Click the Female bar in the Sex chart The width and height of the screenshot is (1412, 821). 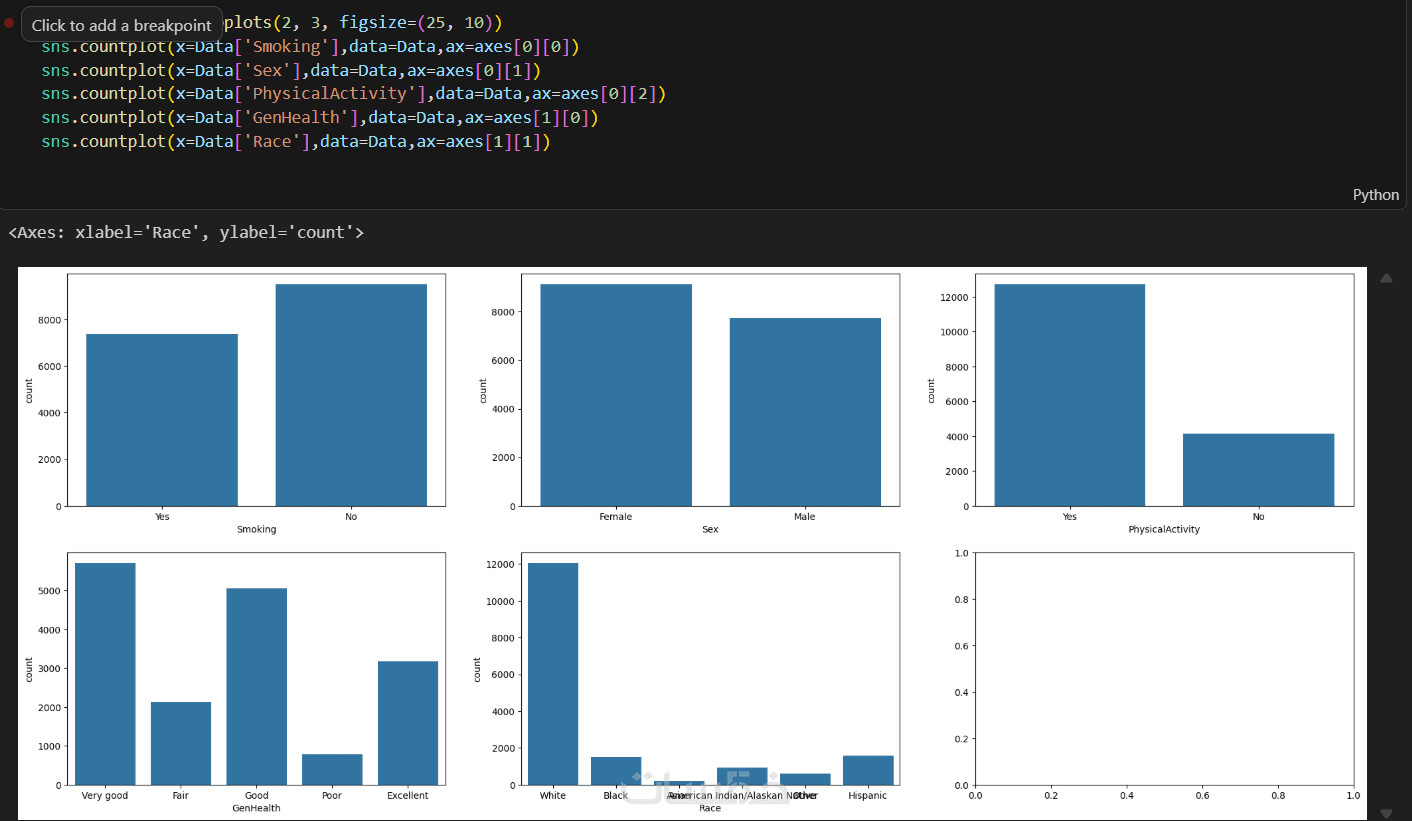pos(616,395)
